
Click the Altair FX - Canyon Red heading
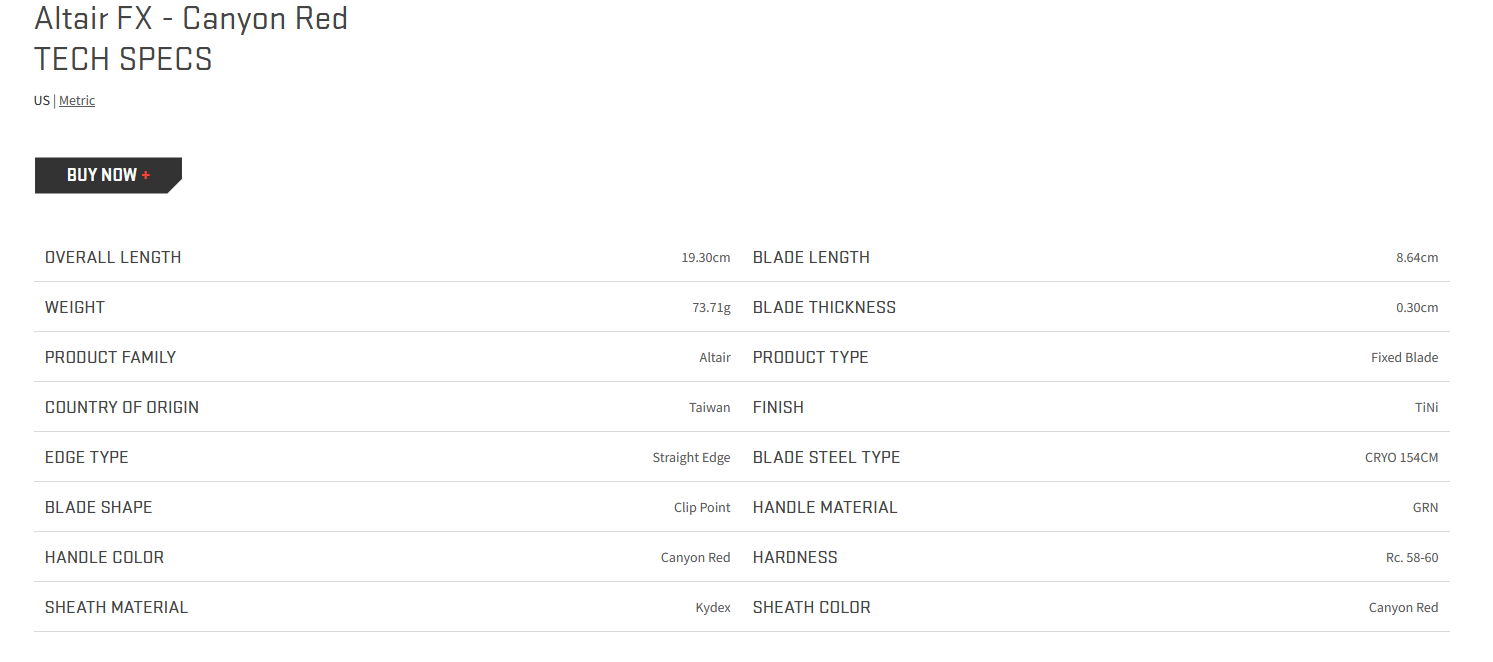(191, 18)
